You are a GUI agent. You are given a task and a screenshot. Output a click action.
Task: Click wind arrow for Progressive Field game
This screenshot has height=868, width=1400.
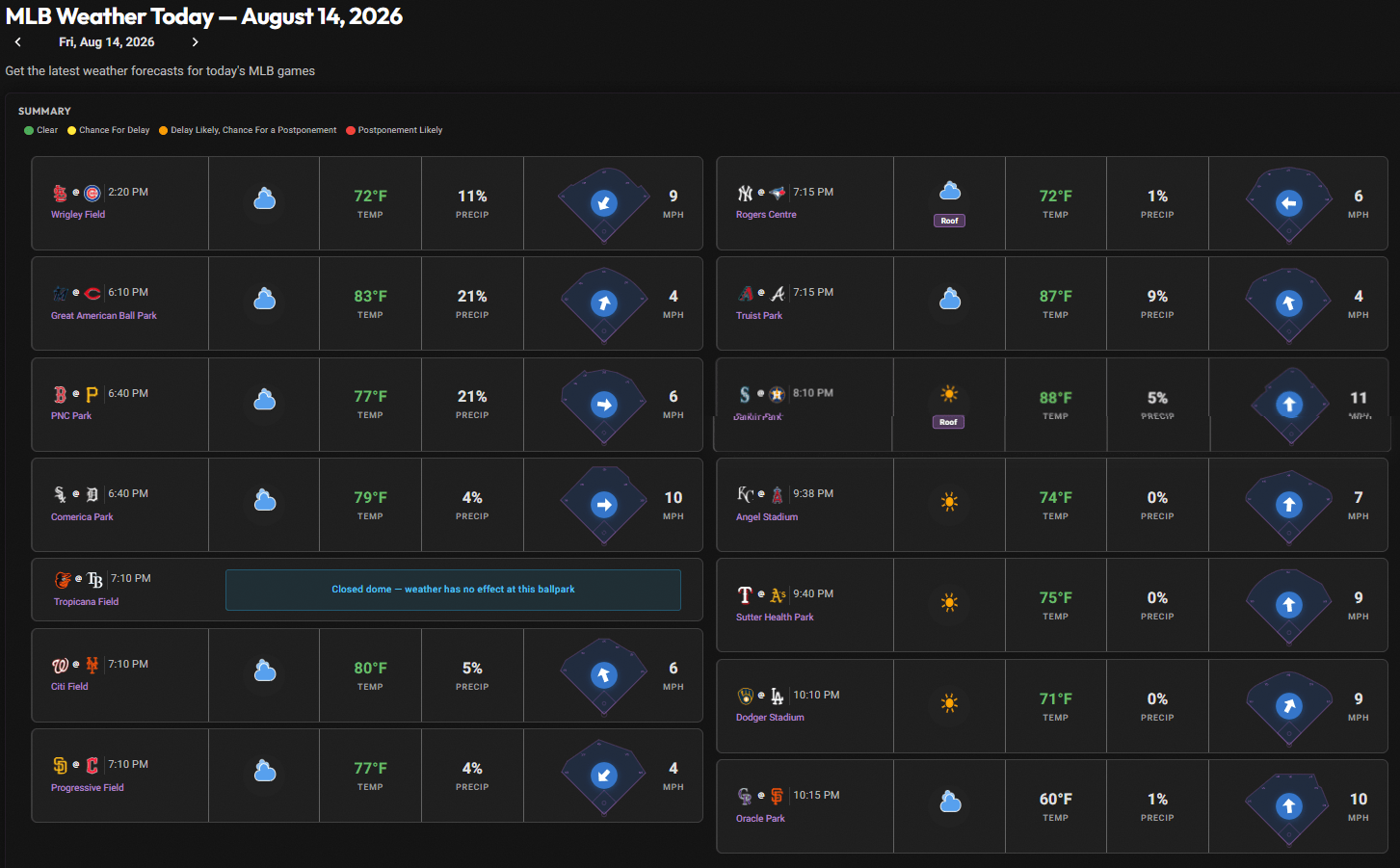point(604,776)
